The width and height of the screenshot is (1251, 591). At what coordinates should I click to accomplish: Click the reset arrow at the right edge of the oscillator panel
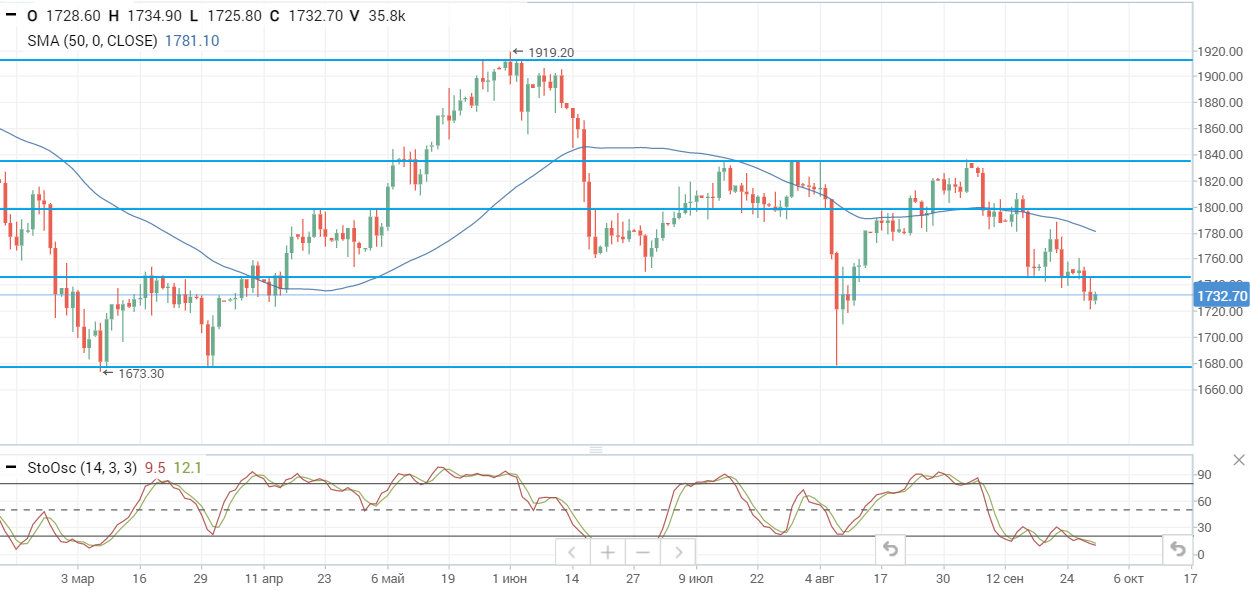(1177, 549)
